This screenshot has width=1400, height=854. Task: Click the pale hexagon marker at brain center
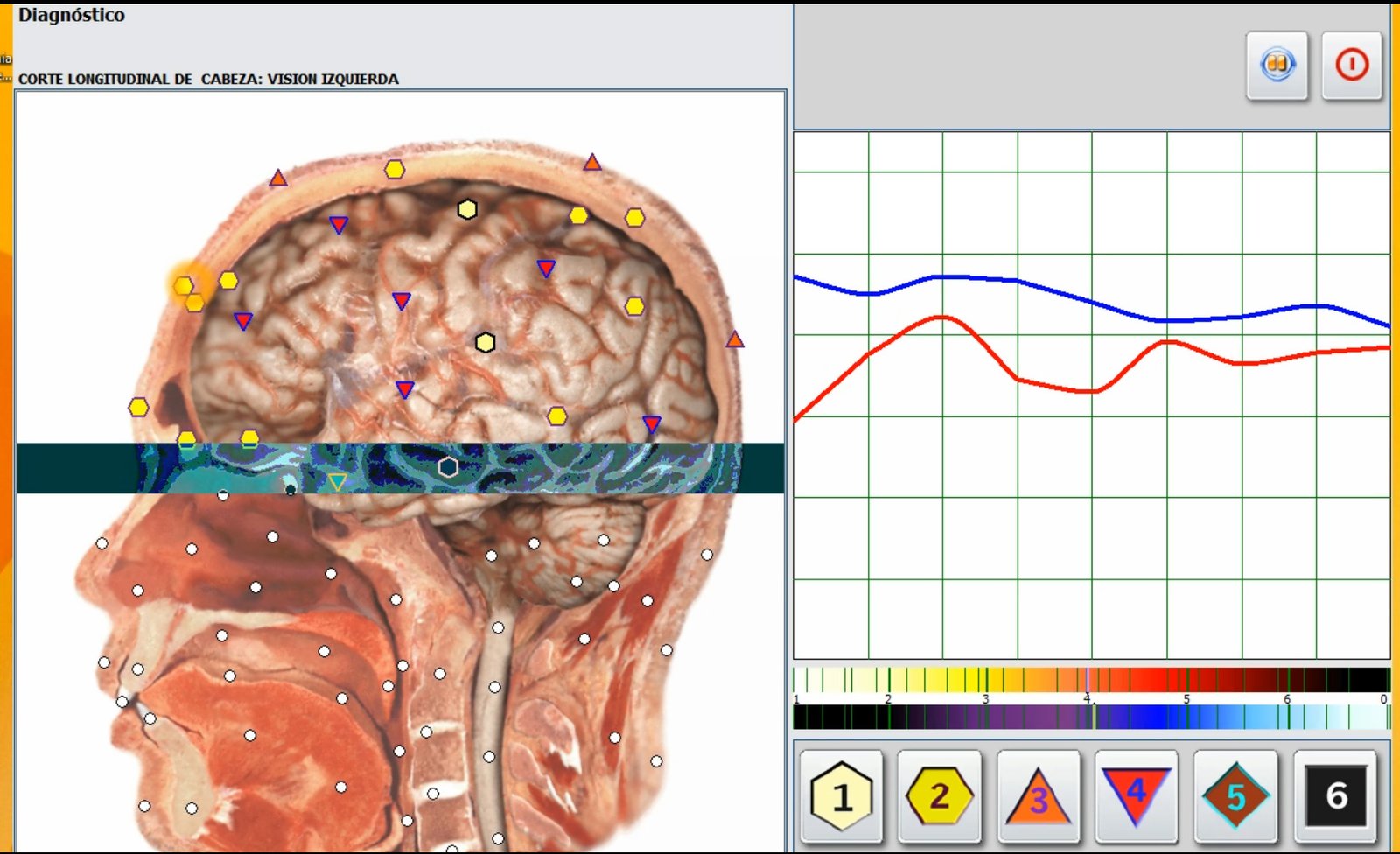coord(486,342)
